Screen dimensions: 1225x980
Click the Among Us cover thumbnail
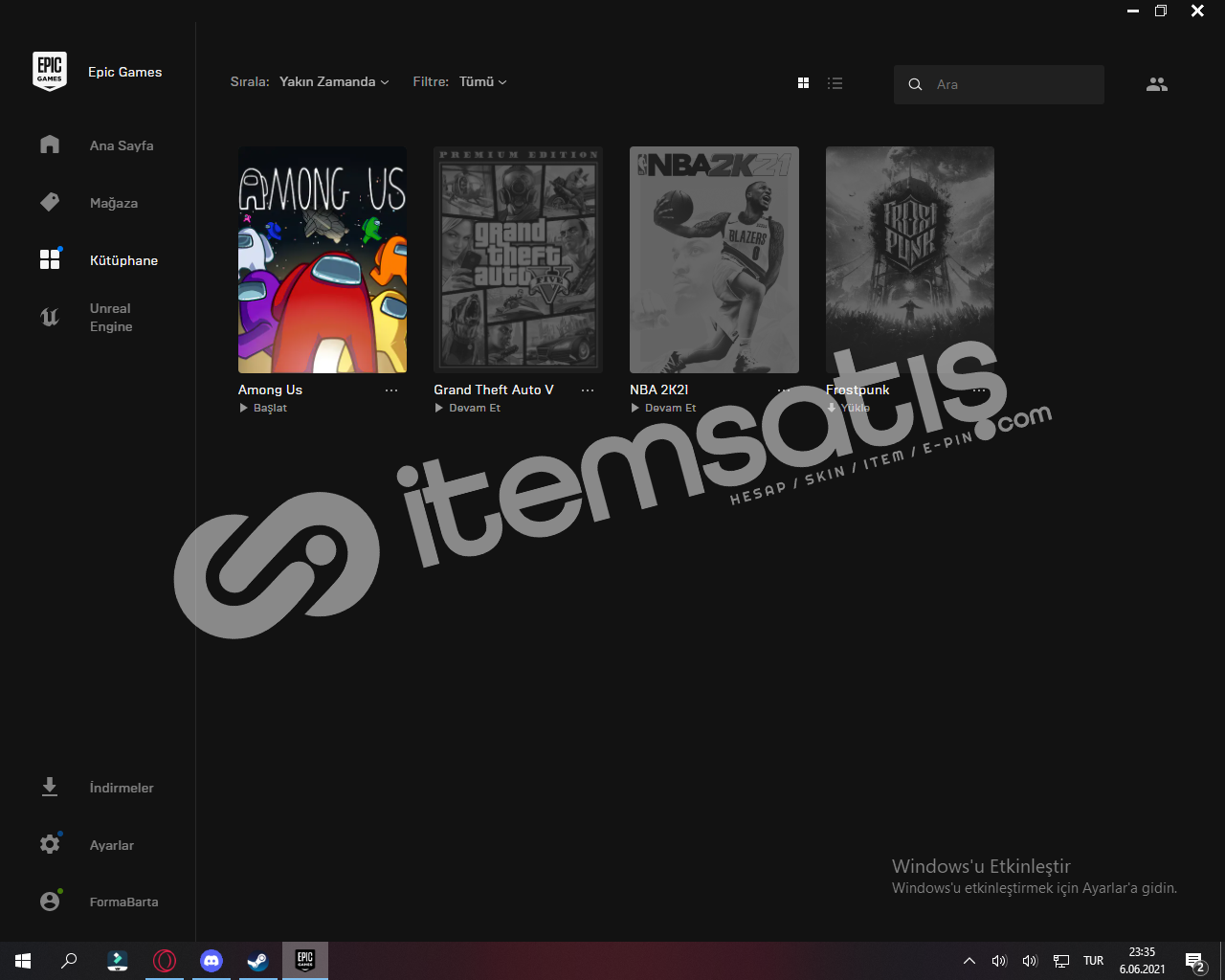[323, 259]
